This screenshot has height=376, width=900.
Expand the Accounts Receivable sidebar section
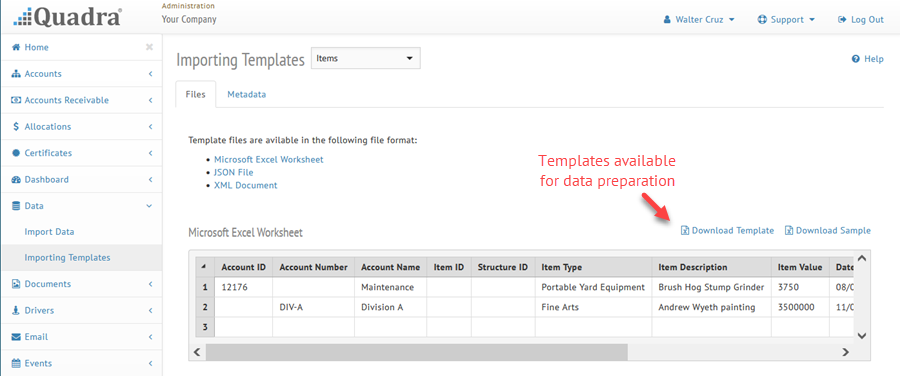[81, 100]
